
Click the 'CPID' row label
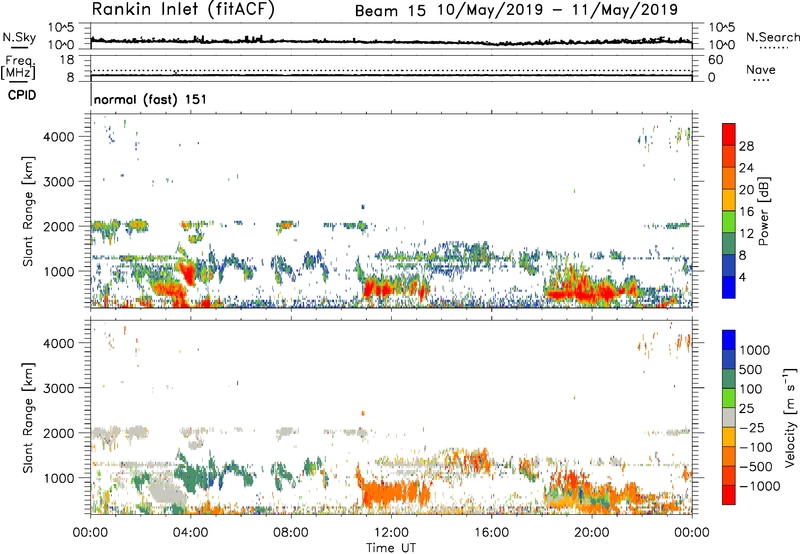21,95
